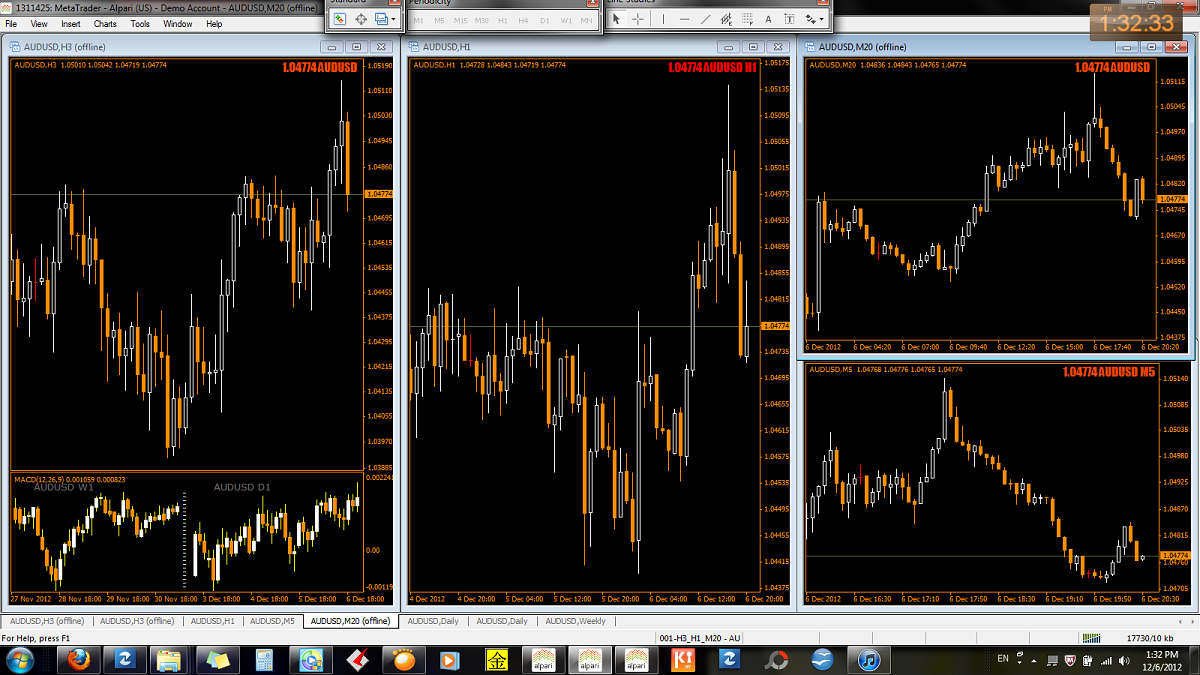Open the Tools menu
1200x675 pixels.
[x=140, y=24]
